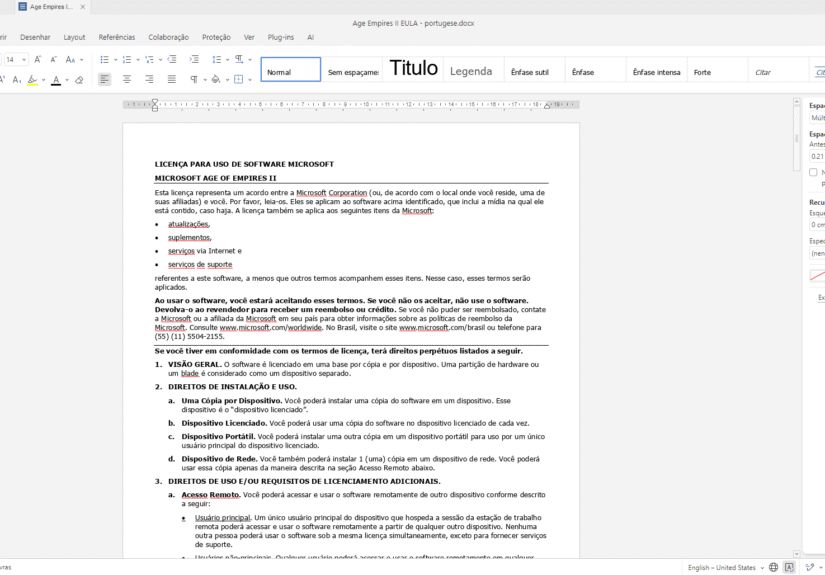Center align the paragraph text

coord(127,79)
